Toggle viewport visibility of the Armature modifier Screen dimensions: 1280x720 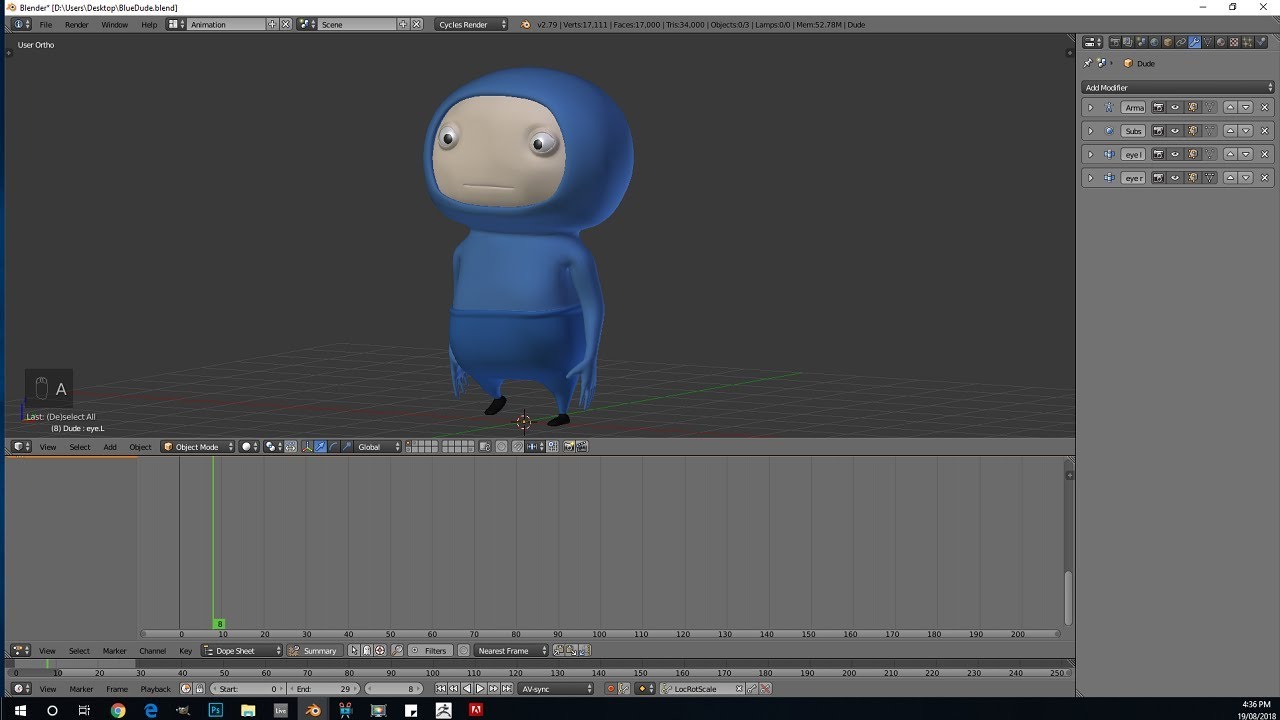(x=1175, y=107)
